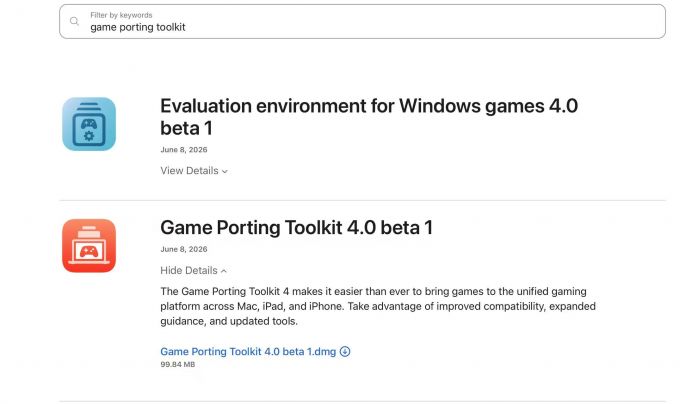Collapse Hide Details for Game Porting Toolkit
This screenshot has width=680, height=404.
click(x=193, y=270)
